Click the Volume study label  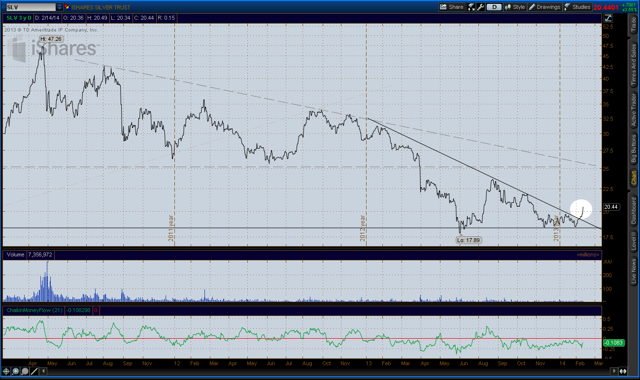click(15, 255)
